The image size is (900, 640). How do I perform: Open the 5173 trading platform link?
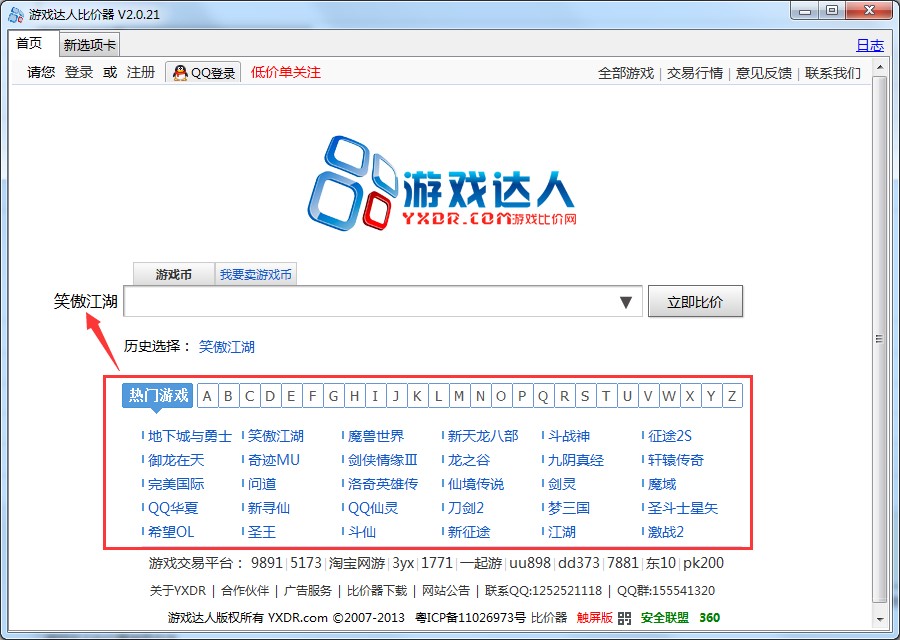click(x=306, y=563)
